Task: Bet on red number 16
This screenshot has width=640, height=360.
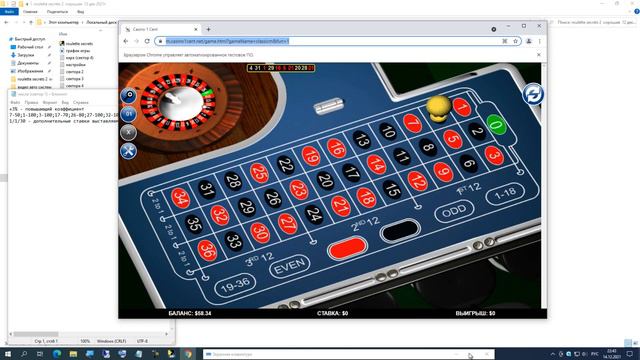Action: [x=336, y=148]
